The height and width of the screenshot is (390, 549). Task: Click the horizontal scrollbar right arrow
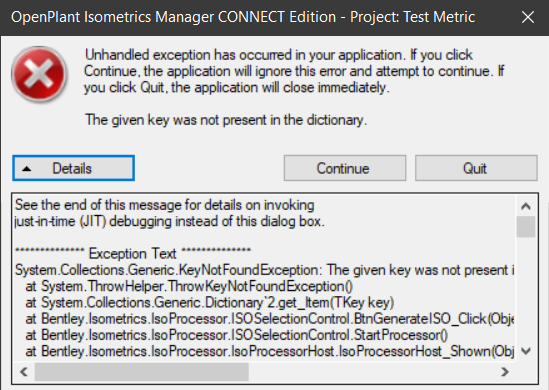[505, 371]
